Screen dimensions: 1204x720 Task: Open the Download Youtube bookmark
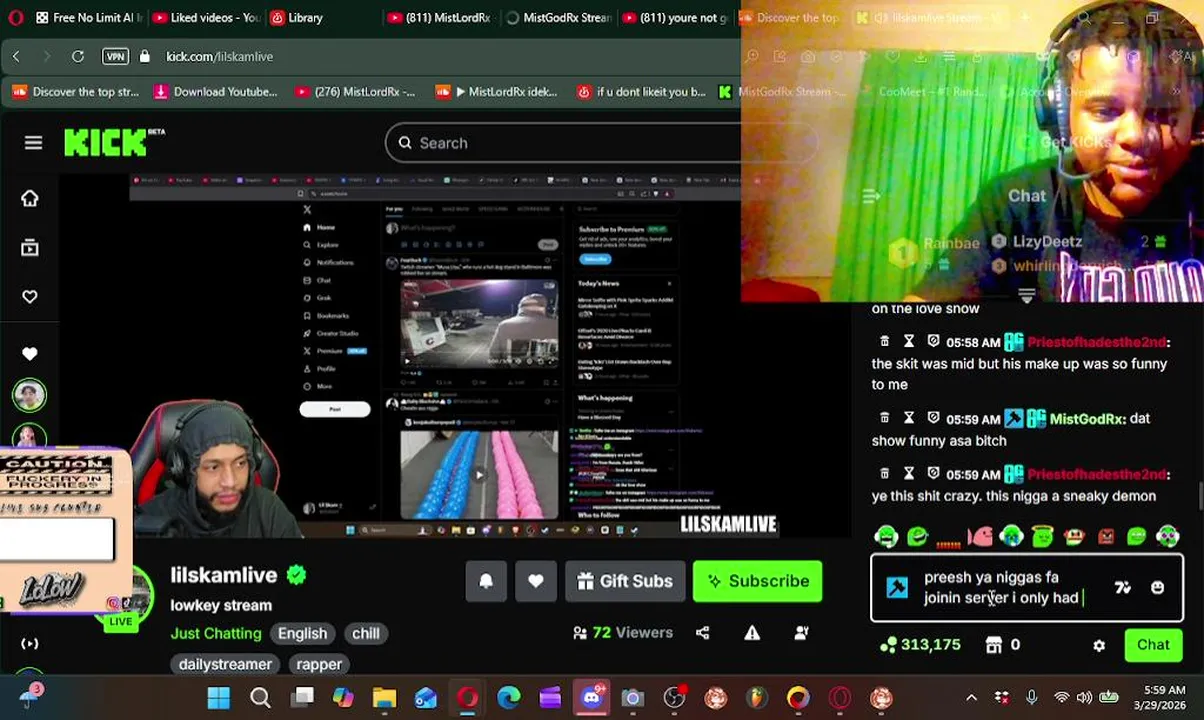point(215,92)
